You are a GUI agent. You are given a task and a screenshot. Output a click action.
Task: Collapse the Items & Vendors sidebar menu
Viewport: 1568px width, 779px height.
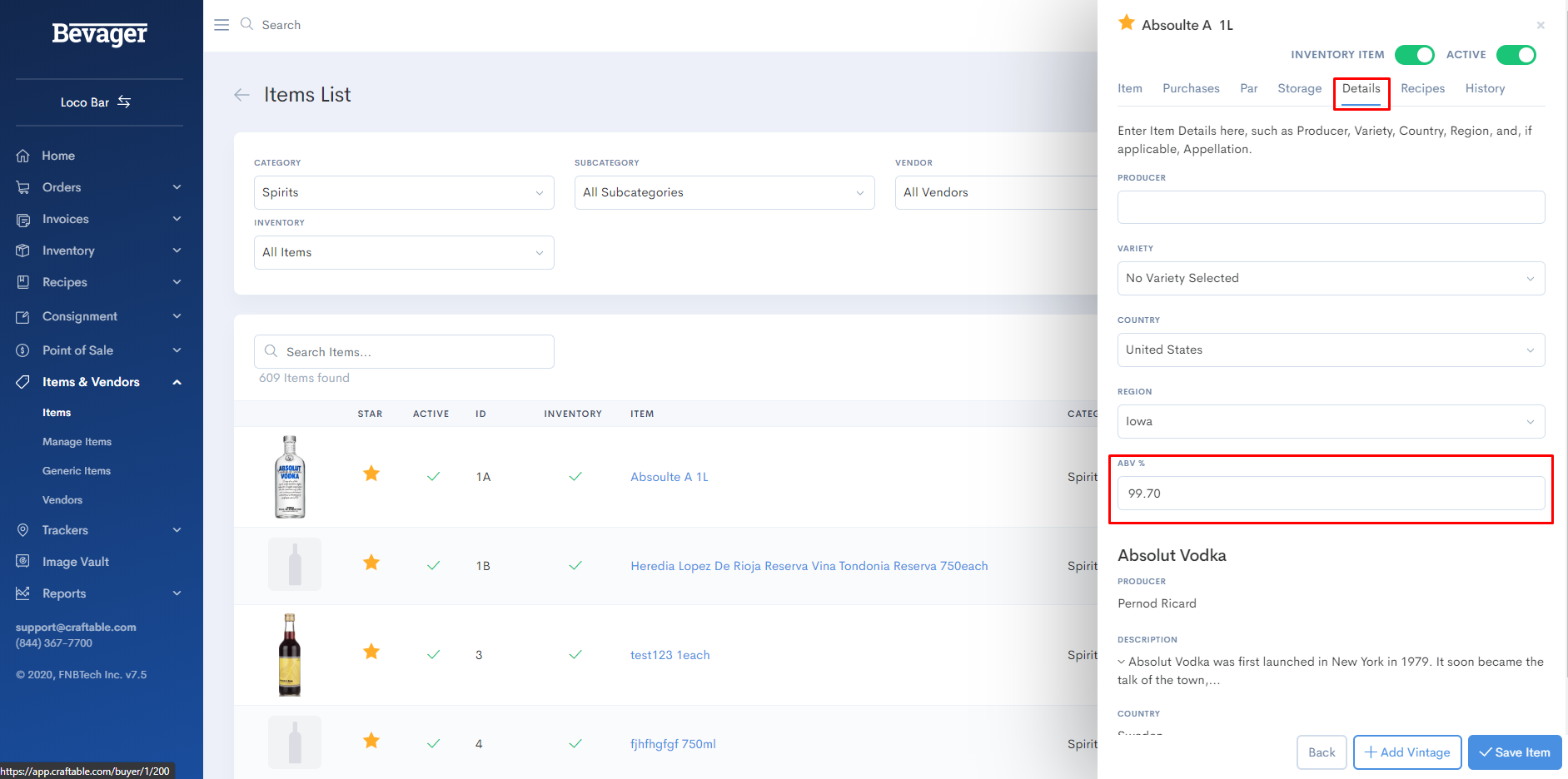[x=177, y=382]
